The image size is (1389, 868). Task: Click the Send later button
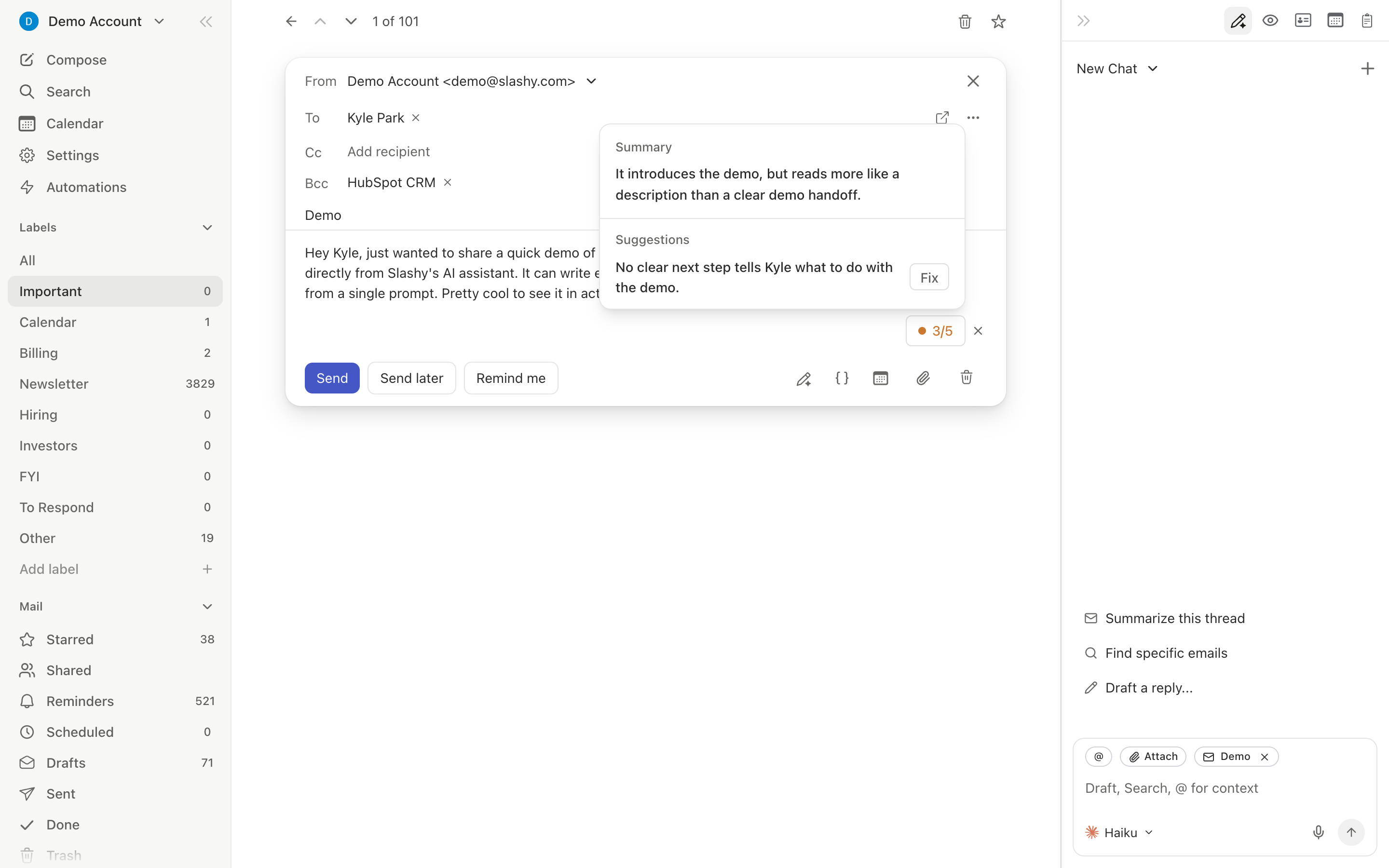[411, 379]
